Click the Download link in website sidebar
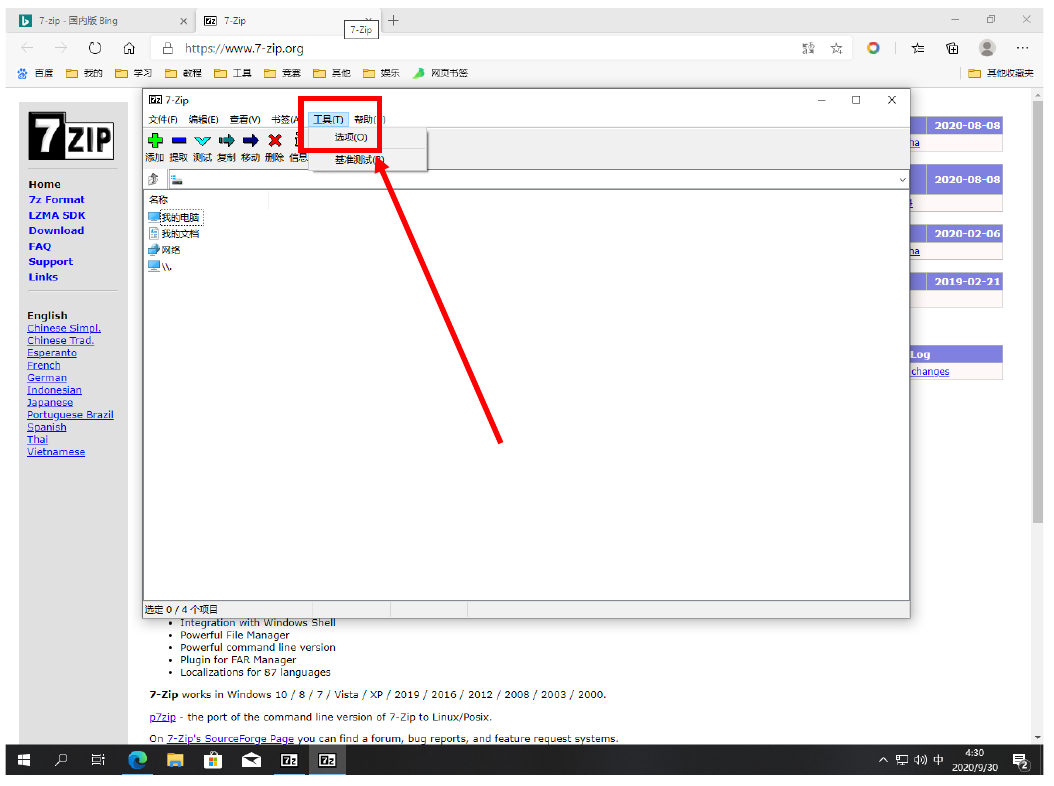Viewport: 1054px width, 786px height. tap(56, 231)
